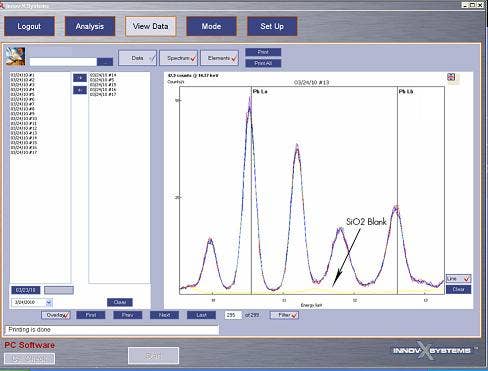The image size is (488, 371).
Task: Select 03/24/10 #12 in left list
Action: [x=24, y=128]
